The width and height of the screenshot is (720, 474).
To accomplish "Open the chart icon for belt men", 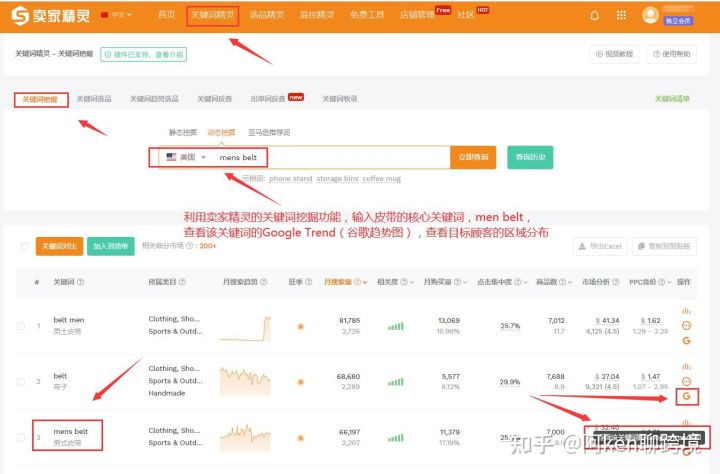I will click(x=686, y=311).
